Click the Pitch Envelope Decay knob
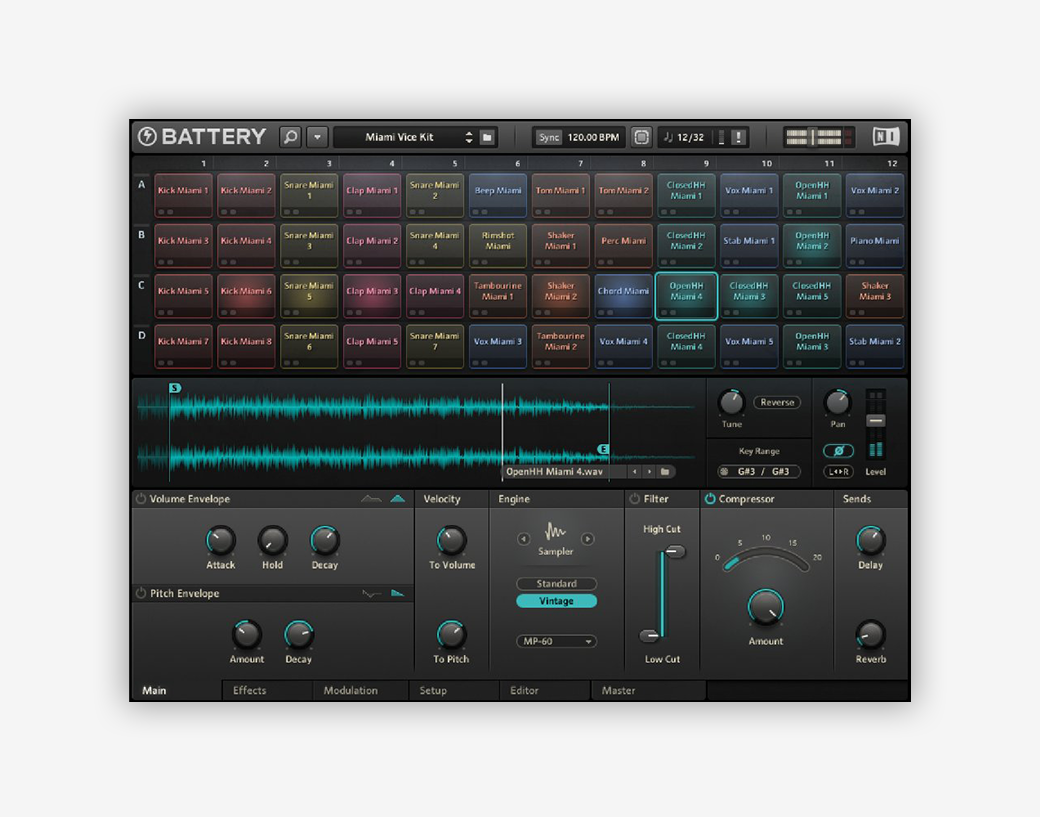 coord(298,635)
